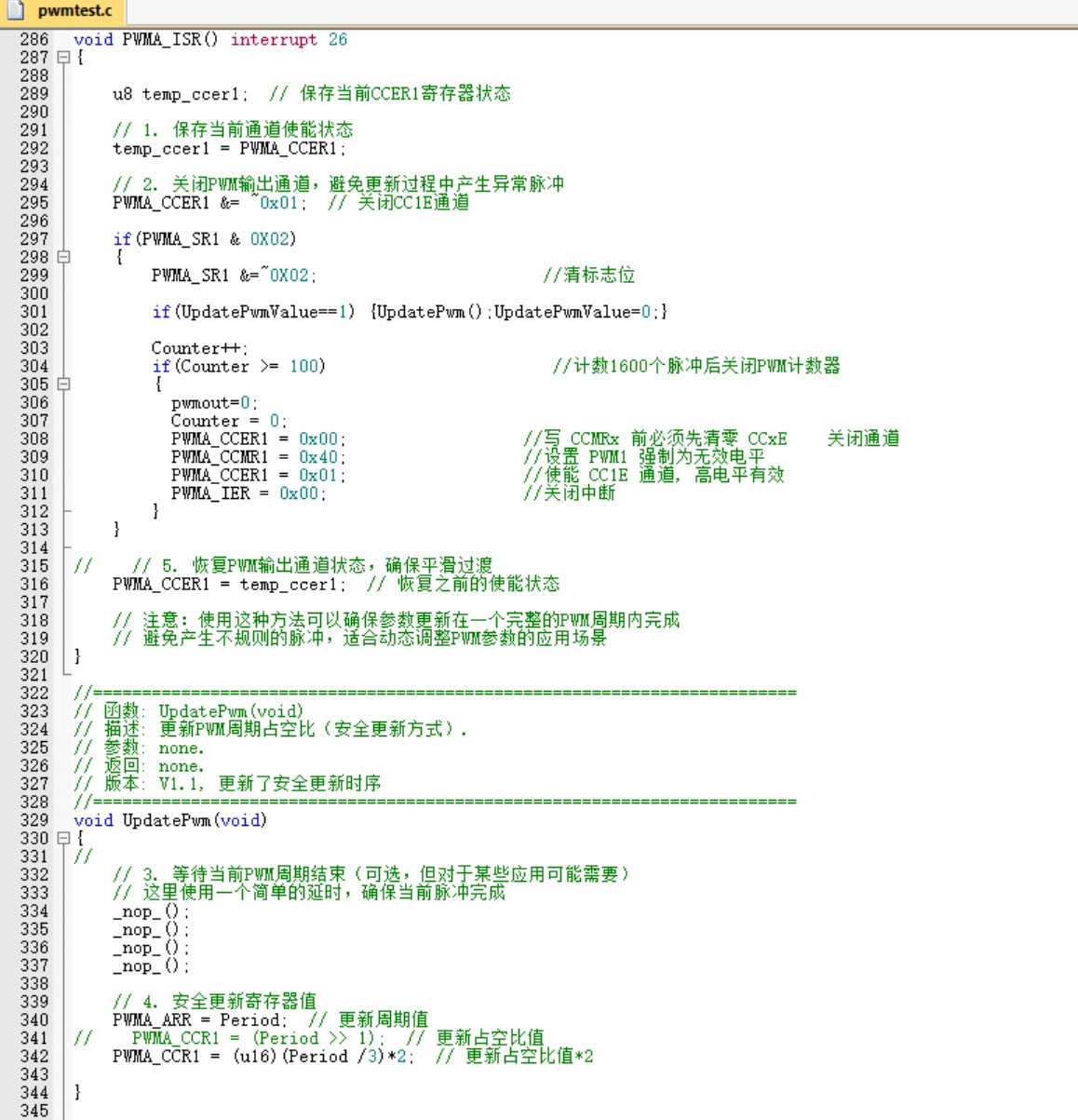The image size is (1078, 1120).
Task: Collapse the if(PWMA_SR1) block fold at line 298
Action: click(x=63, y=257)
